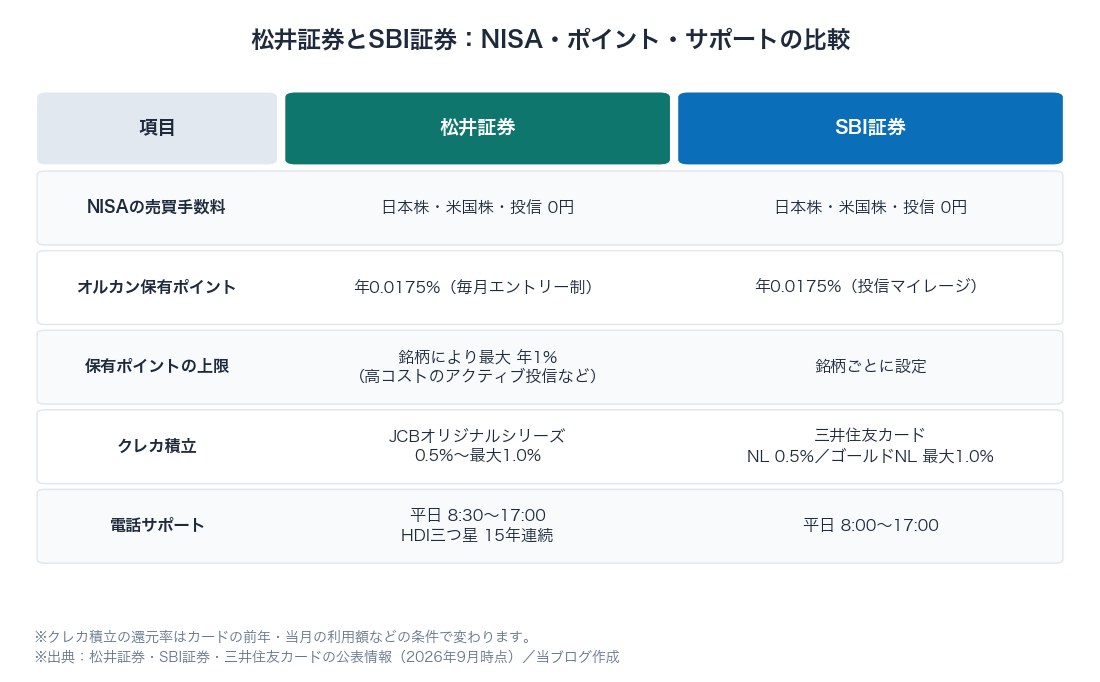Click the (高コストのアクティブ投信など) text

pyautogui.click(x=478, y=376)
